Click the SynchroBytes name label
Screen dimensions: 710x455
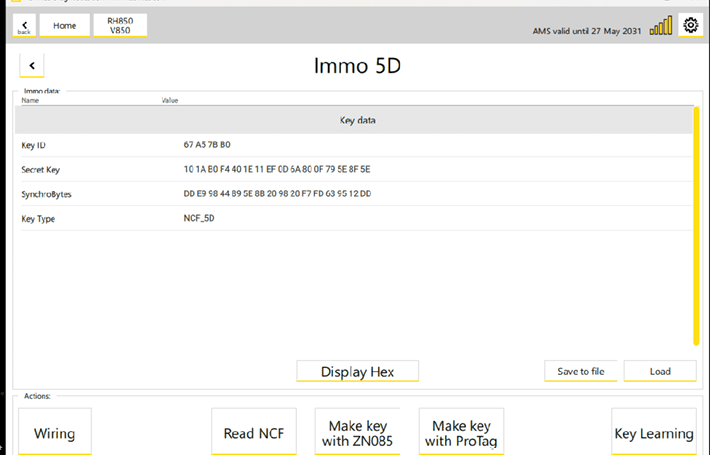46,194
